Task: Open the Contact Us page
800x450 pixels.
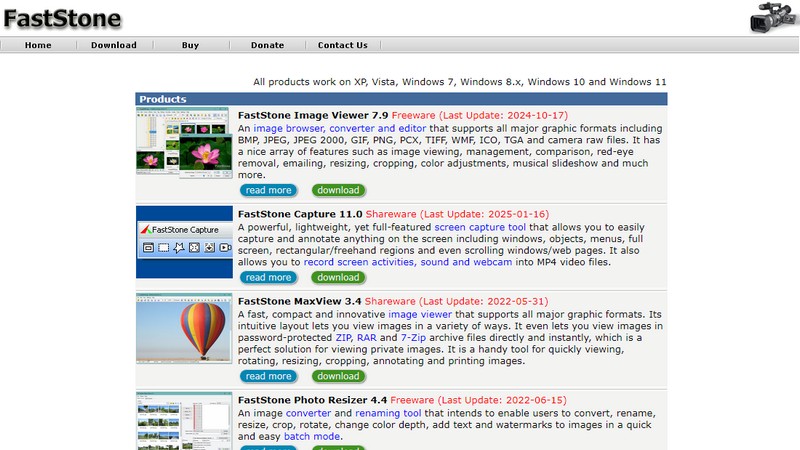Action: [x=343, y=45]
